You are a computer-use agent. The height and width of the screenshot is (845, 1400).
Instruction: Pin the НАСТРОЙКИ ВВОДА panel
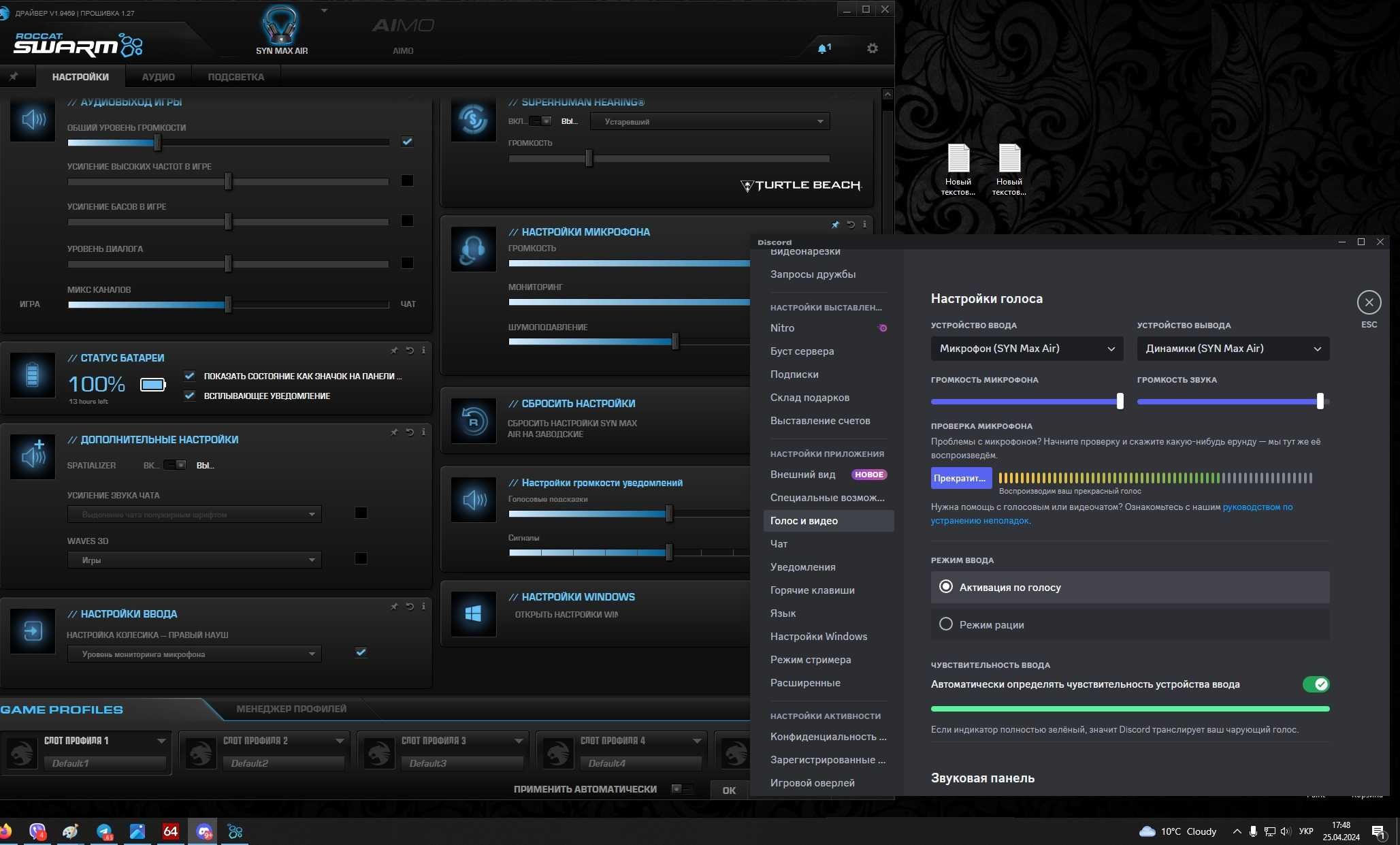click(394, 606)
